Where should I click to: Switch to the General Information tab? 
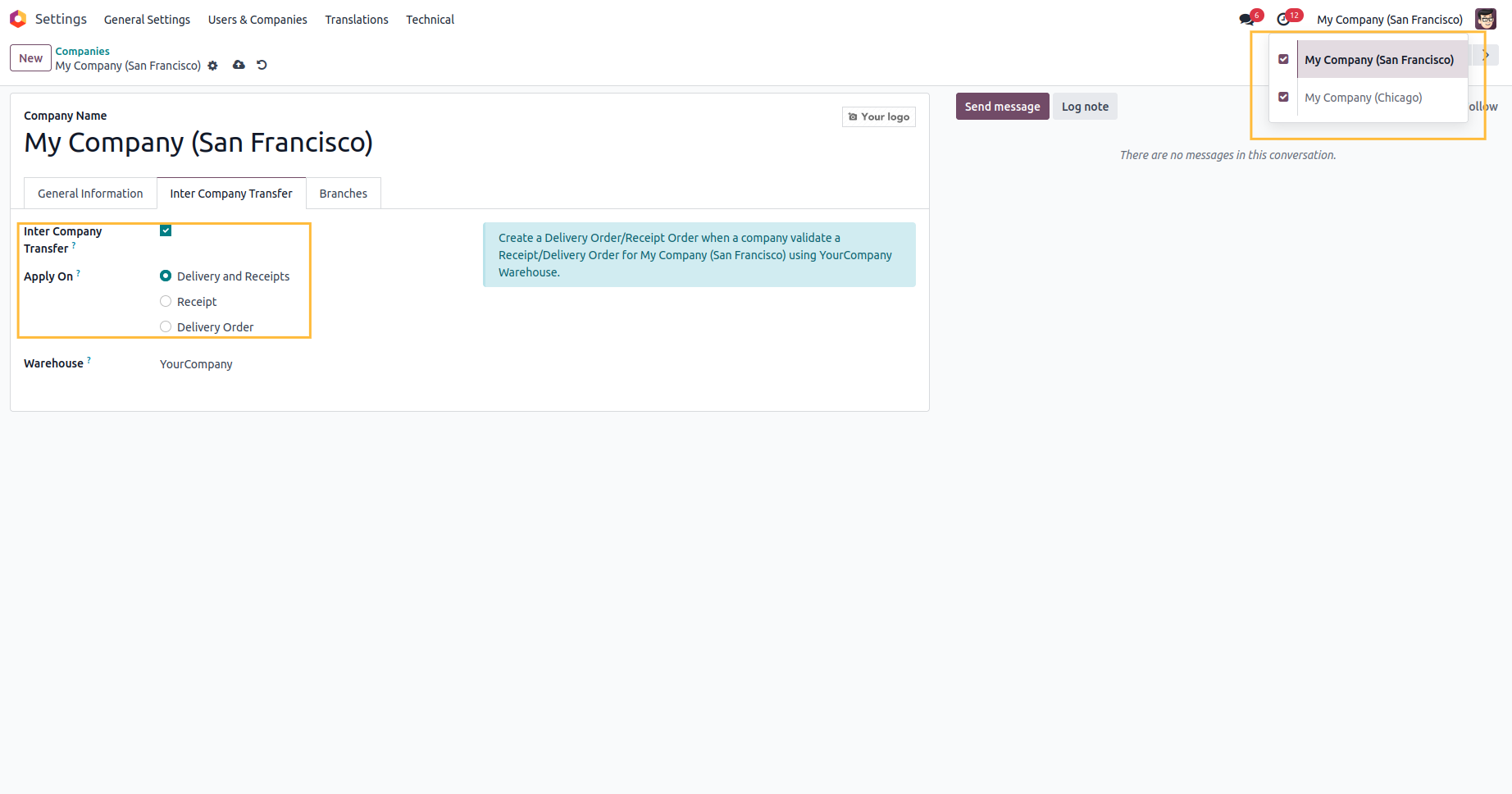tap(90, 194)
